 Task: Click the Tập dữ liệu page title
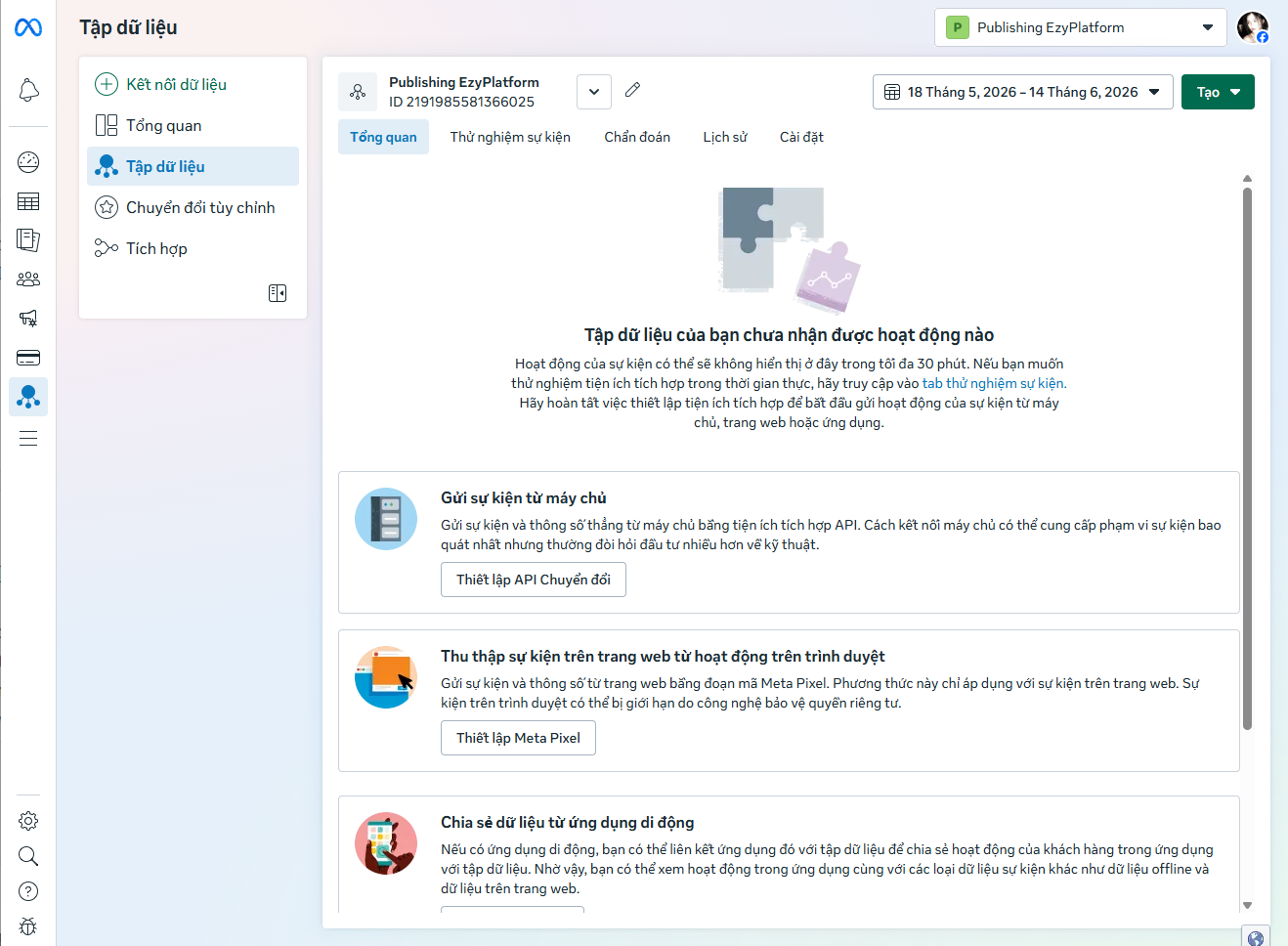[x=128, y=27]
